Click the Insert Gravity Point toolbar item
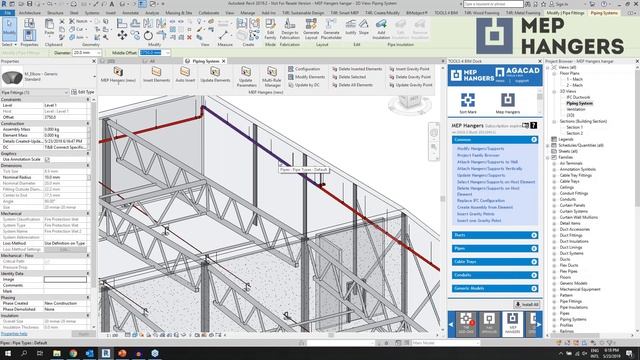Screen dimensions: 640x360 point(409,69)
